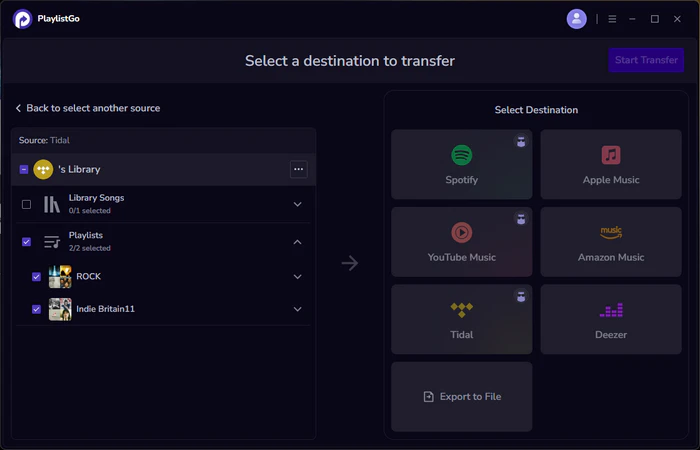This screenshot has width=700, height=450.
Task: Click the ROCK playlist cover thumbnail
Action: [60, 277]
